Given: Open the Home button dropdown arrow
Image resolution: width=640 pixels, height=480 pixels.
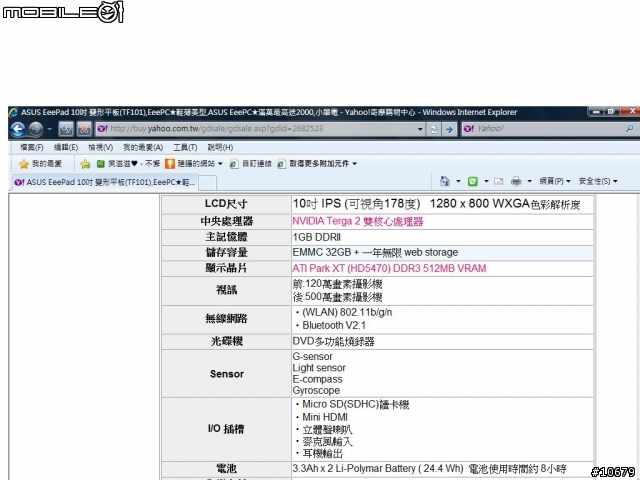Looking at the screenshot, I should 458,181.
